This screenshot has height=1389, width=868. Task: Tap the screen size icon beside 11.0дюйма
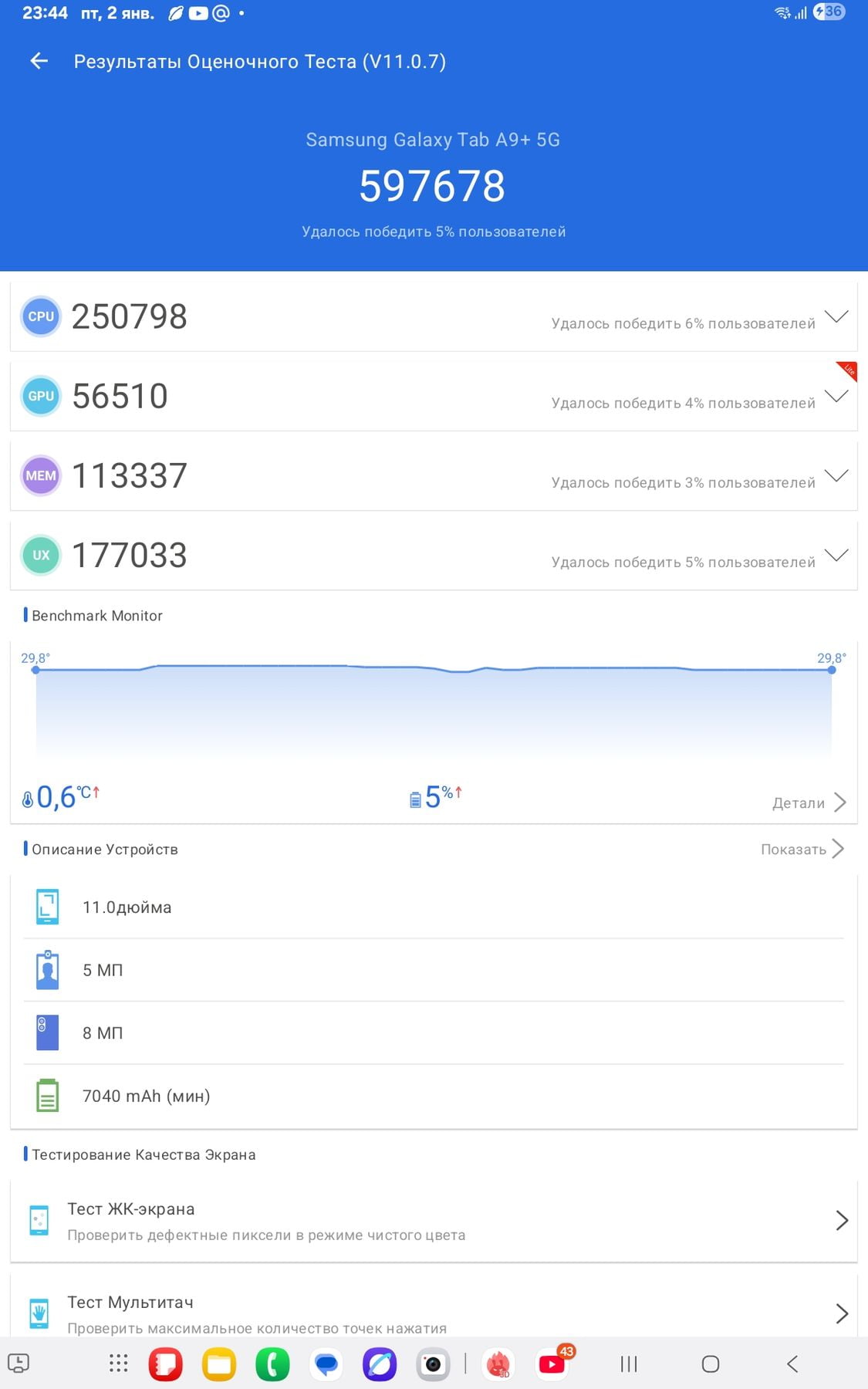(x=47, y=907)
